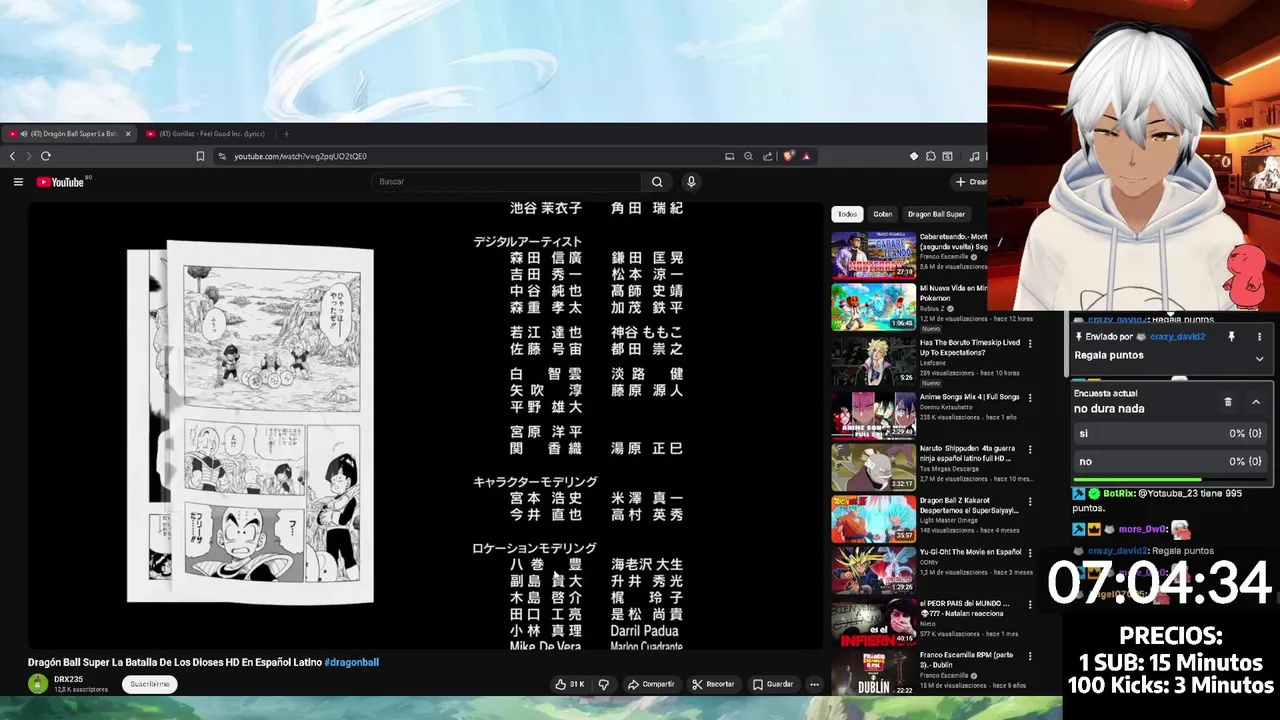Viewport: 1280px width, 720px height.
Task: Open more actions ellipsis below video
Action: pyautogui.click(x=814, y=684)
